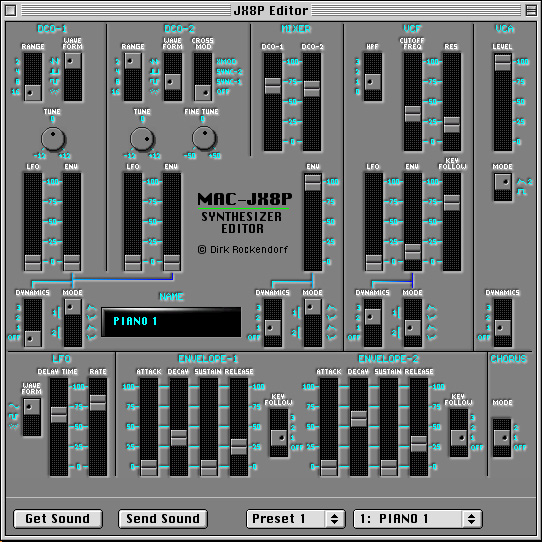This screenshot has width=542, height=542.
Task: Click the MIXER DYNAMICS selector switch
Action: tap(273, 323)
